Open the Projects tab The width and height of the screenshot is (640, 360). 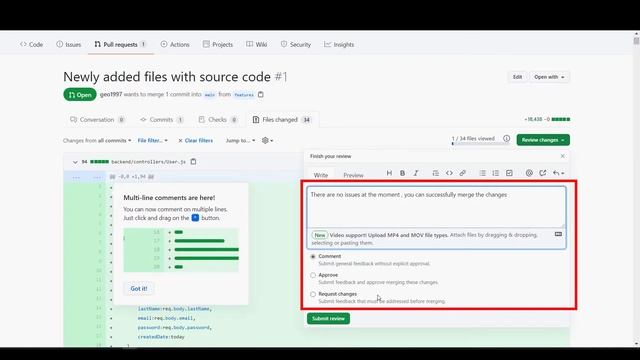[218, 44]
